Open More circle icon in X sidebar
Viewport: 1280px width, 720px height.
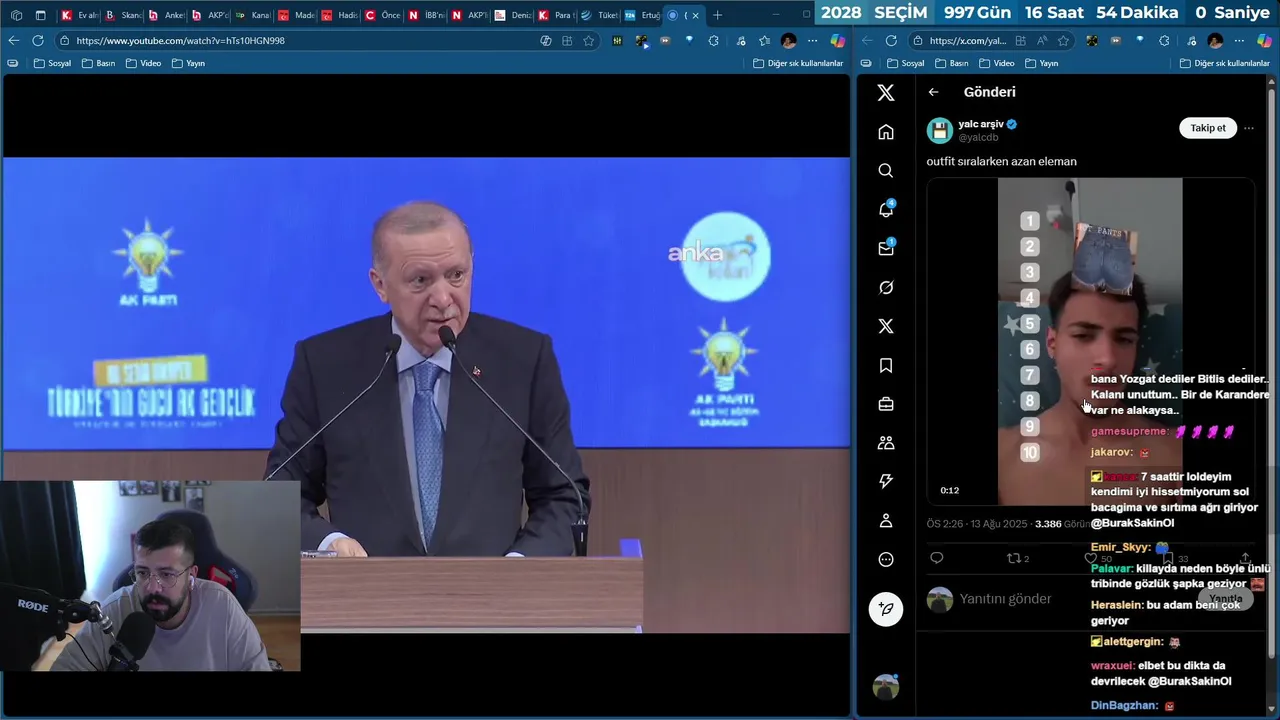point(885,560)
